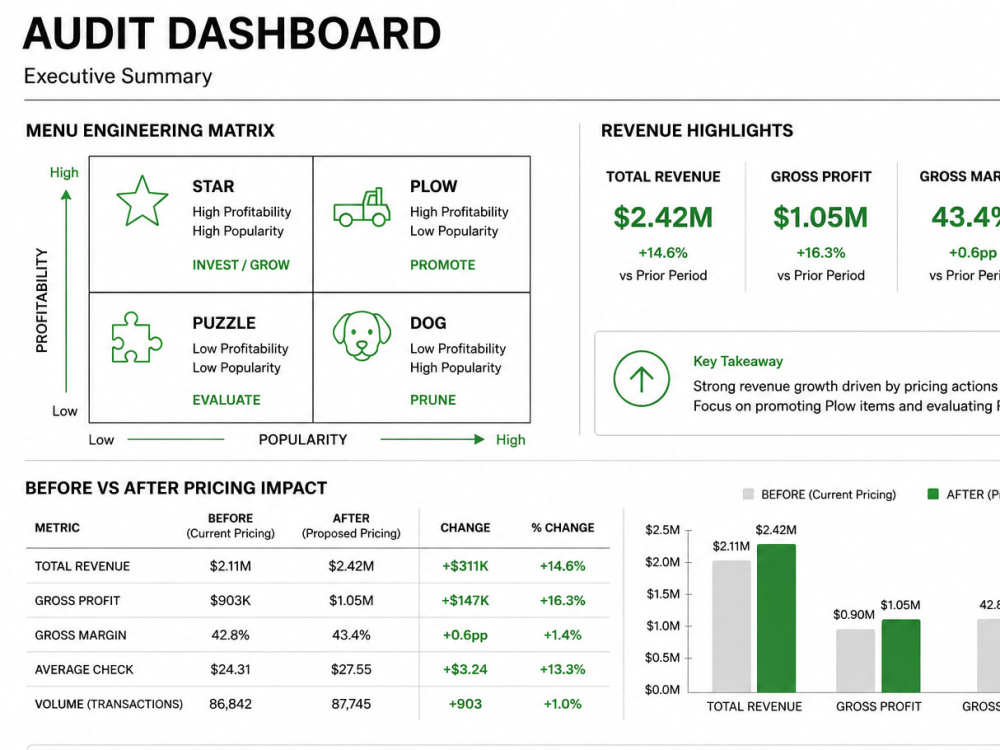Click the Star icon in the matrix

pos(142,201)
